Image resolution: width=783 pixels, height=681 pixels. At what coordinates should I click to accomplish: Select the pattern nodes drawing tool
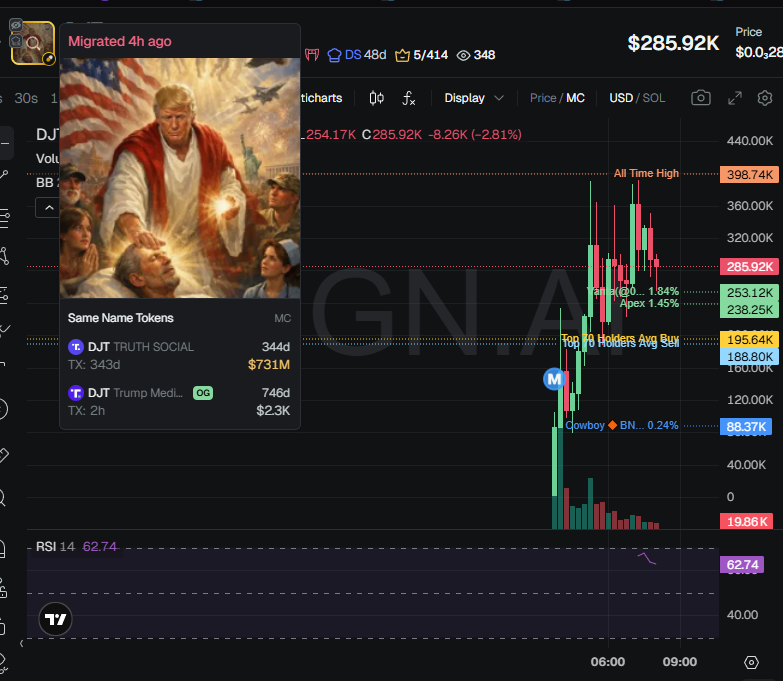[x=4, y=256]
